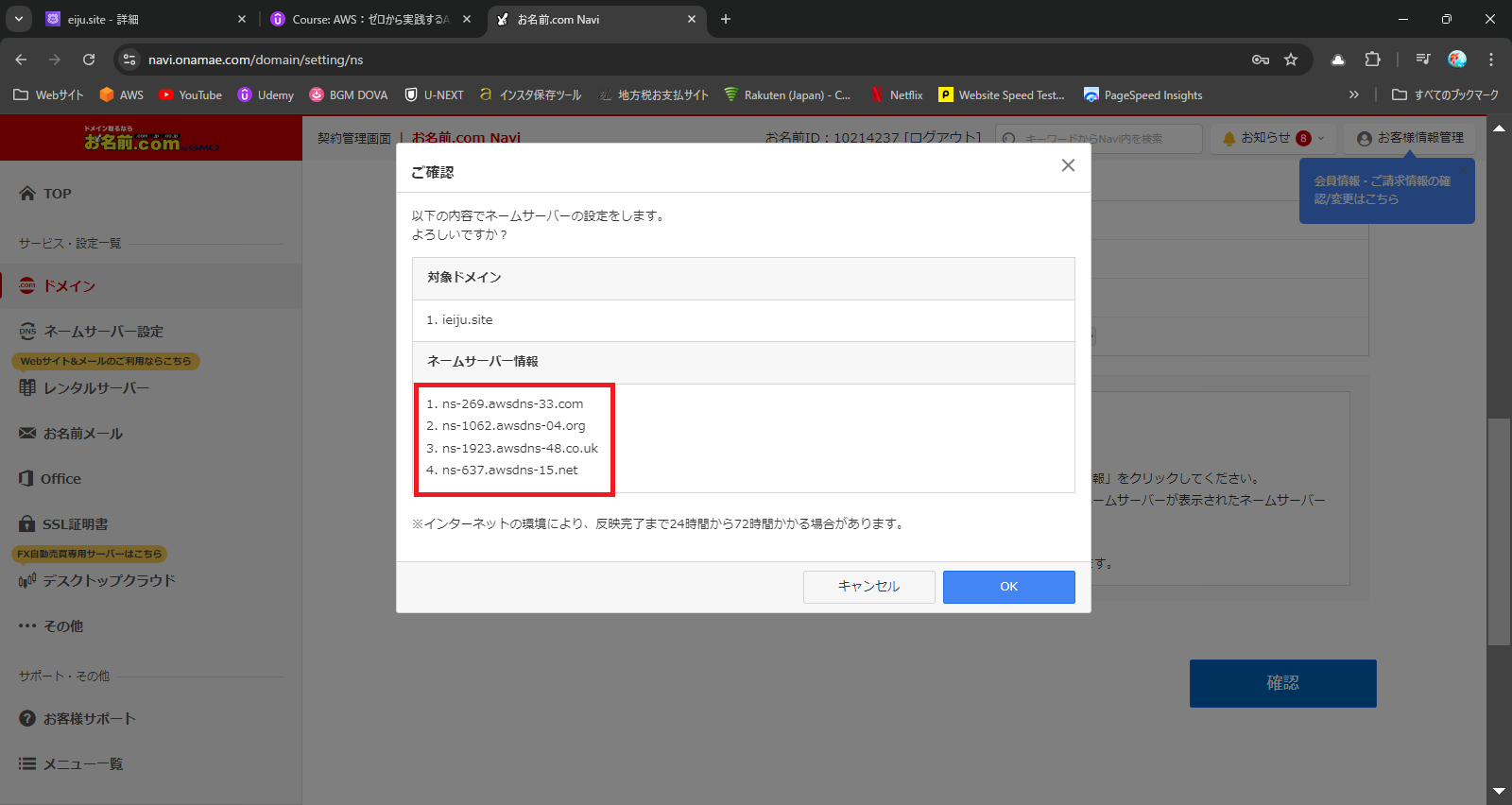
Task: Go back in browser history
Action: click(21, 60)
